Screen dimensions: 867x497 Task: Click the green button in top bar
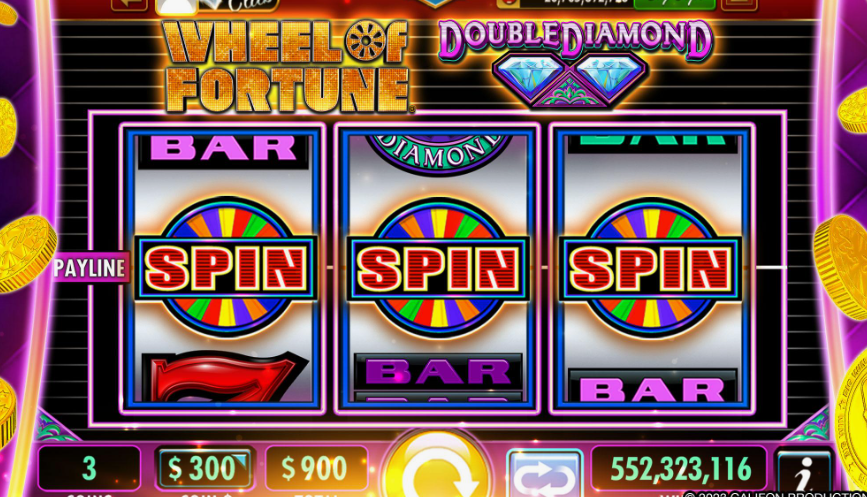coord(674,4)
